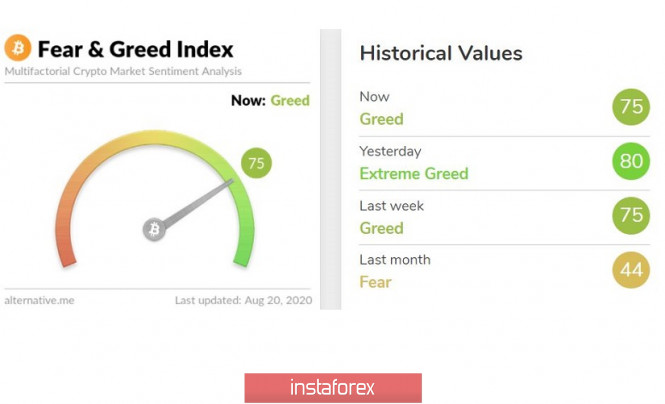Click the grey Bitcoin gauge pivot icon
Screen dimensions: 665x404
[x=154, y=229]
